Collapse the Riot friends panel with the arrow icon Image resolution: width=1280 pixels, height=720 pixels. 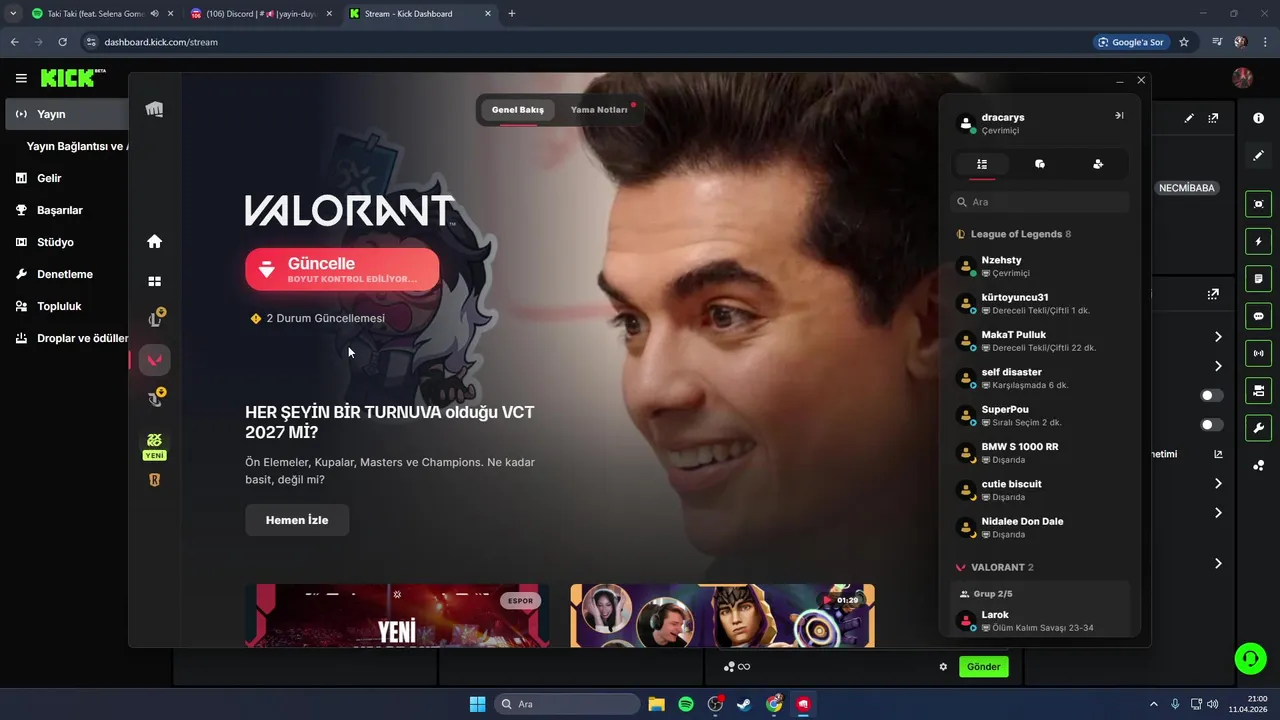1119,116
